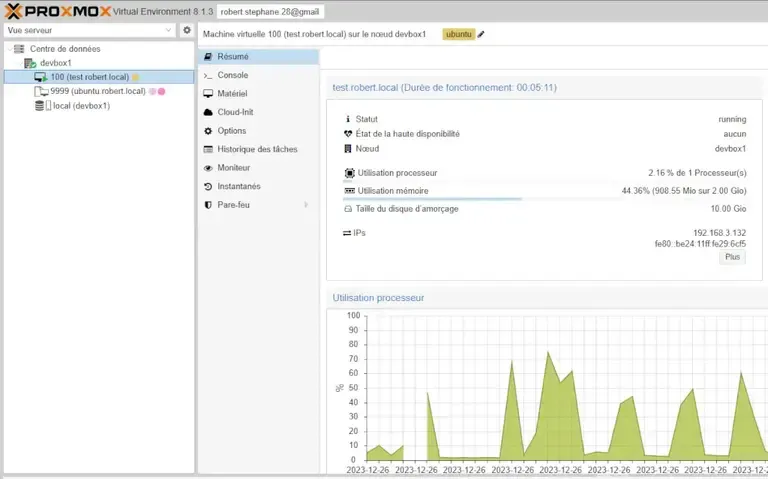Open the server view settings gear
Screen dimensions: 768x479
186,30
